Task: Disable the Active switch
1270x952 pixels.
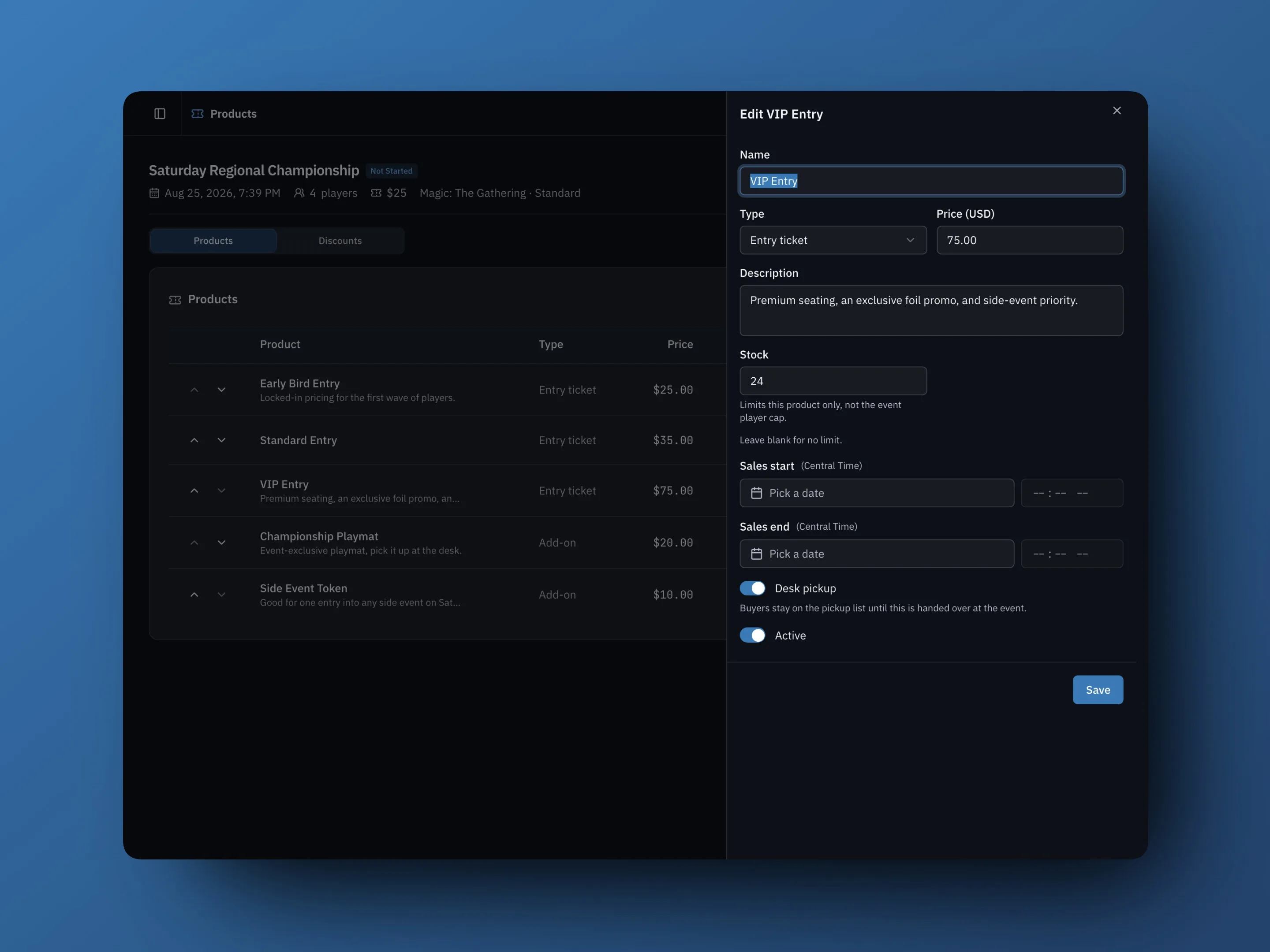Action: tap(752, 635)
